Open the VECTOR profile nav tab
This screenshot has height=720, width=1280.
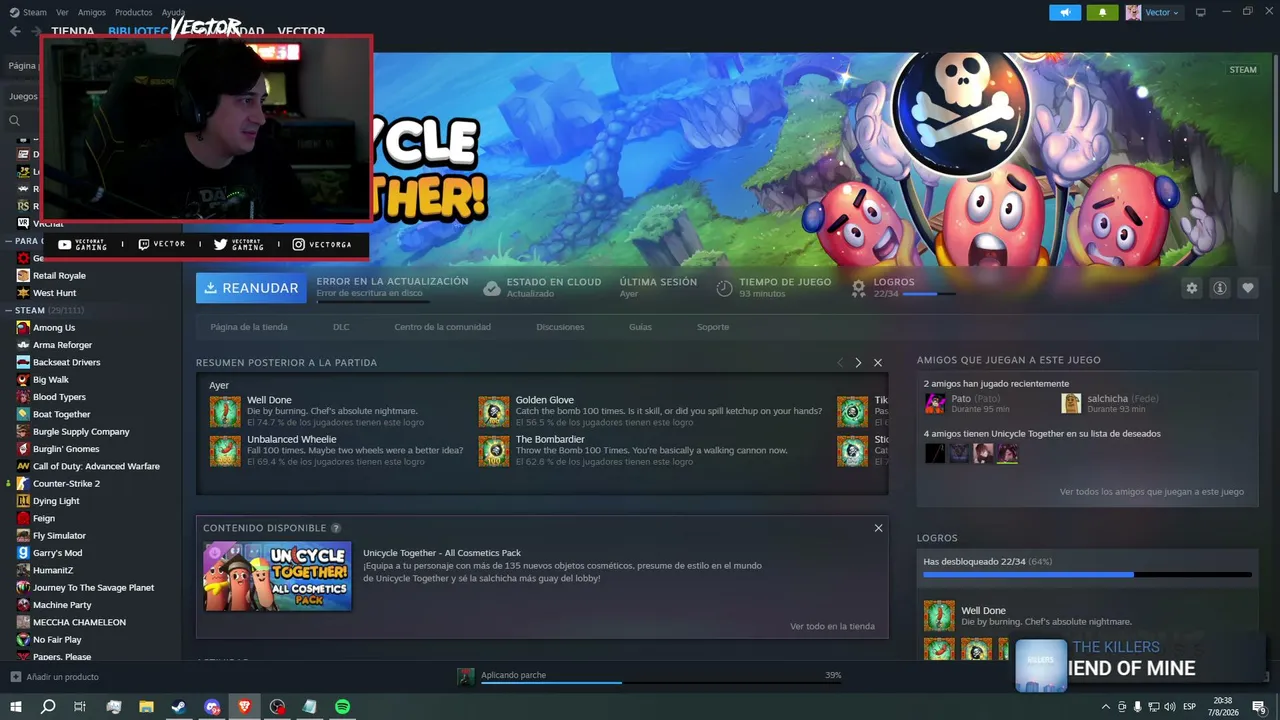tap(301, 31)
